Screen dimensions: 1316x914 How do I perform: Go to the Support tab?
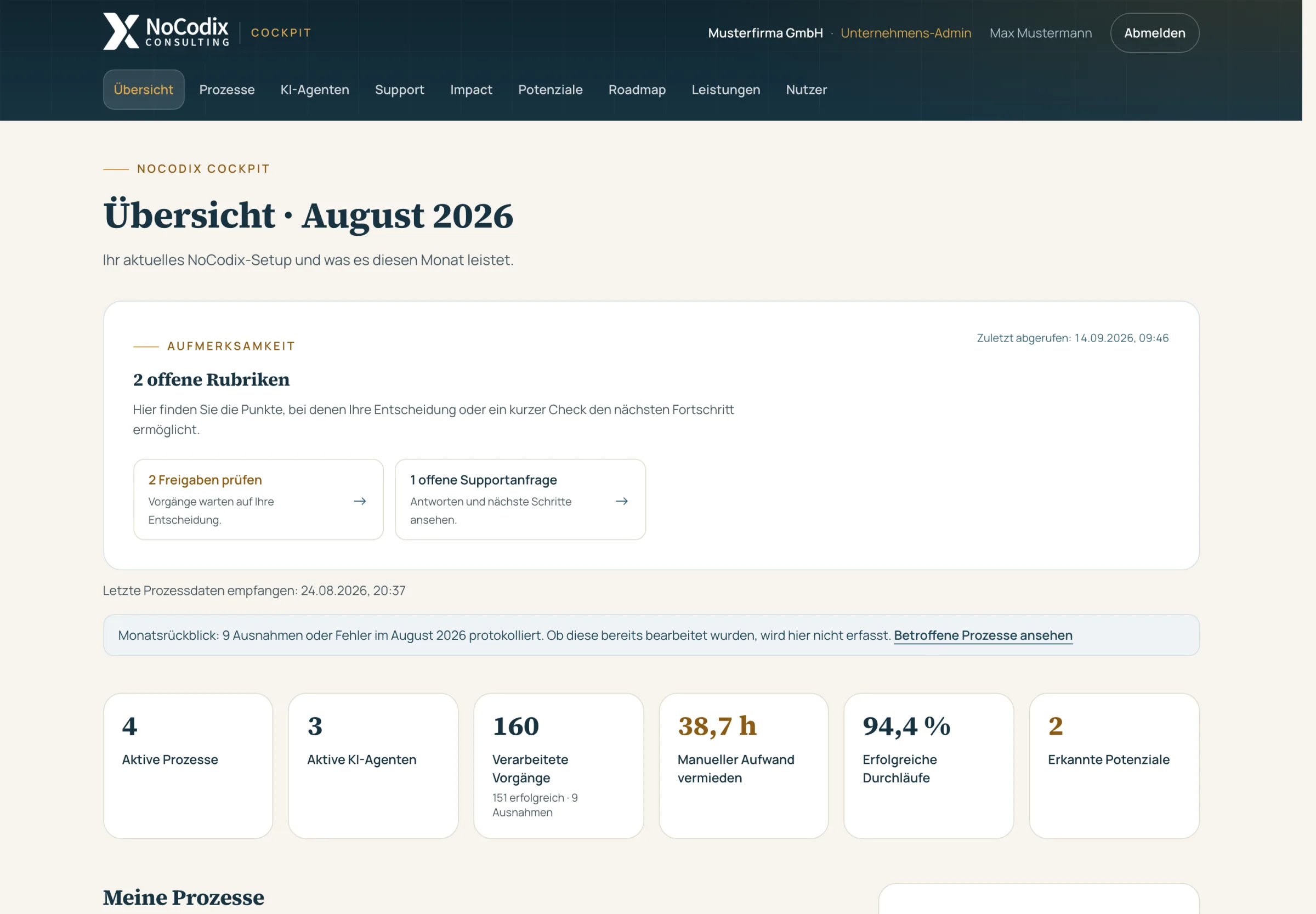(399, 89)
